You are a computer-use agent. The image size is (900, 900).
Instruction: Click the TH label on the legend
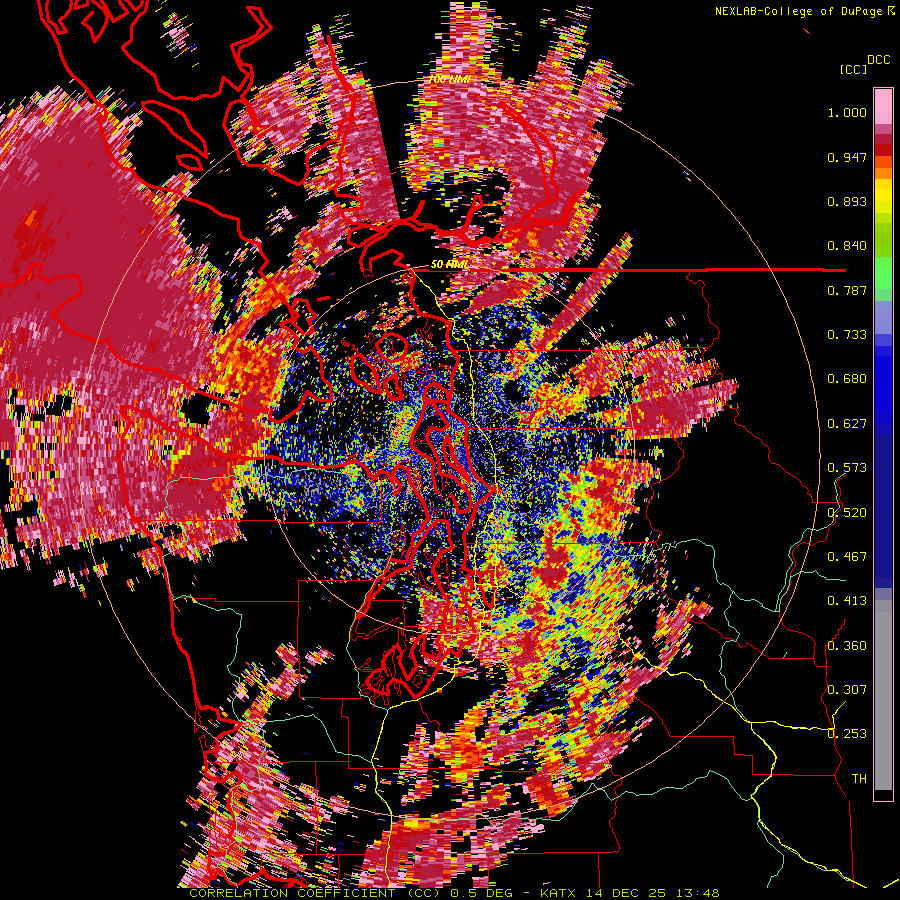coord(859,778)
